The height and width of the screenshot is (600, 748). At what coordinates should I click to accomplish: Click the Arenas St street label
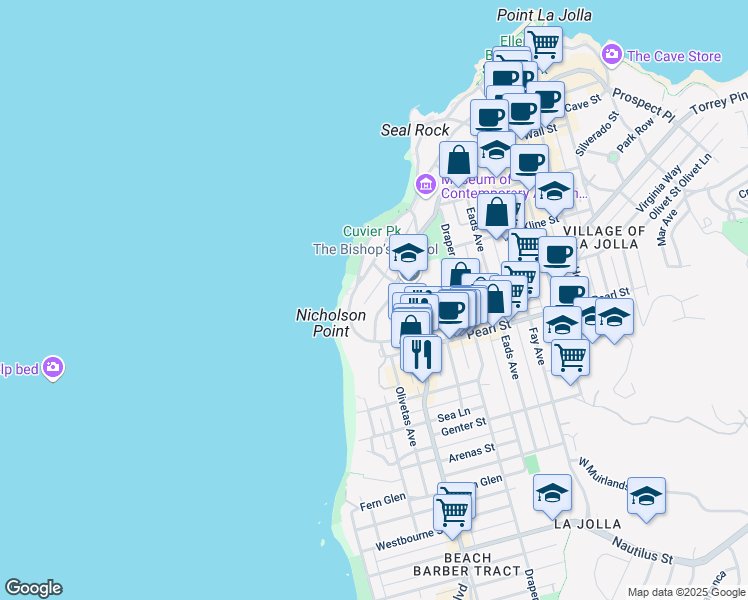[472, 453]
